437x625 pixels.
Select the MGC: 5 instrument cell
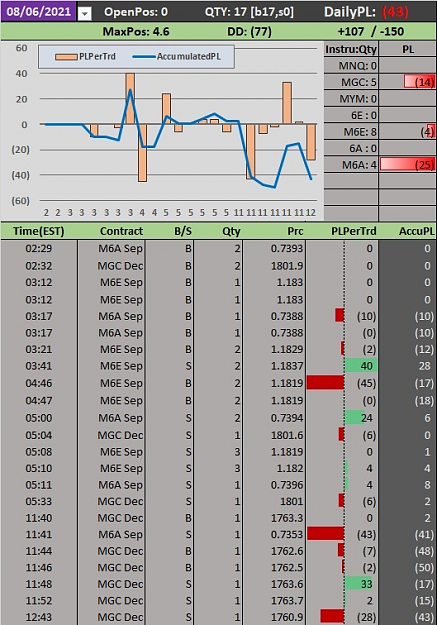tap(351, 82)
